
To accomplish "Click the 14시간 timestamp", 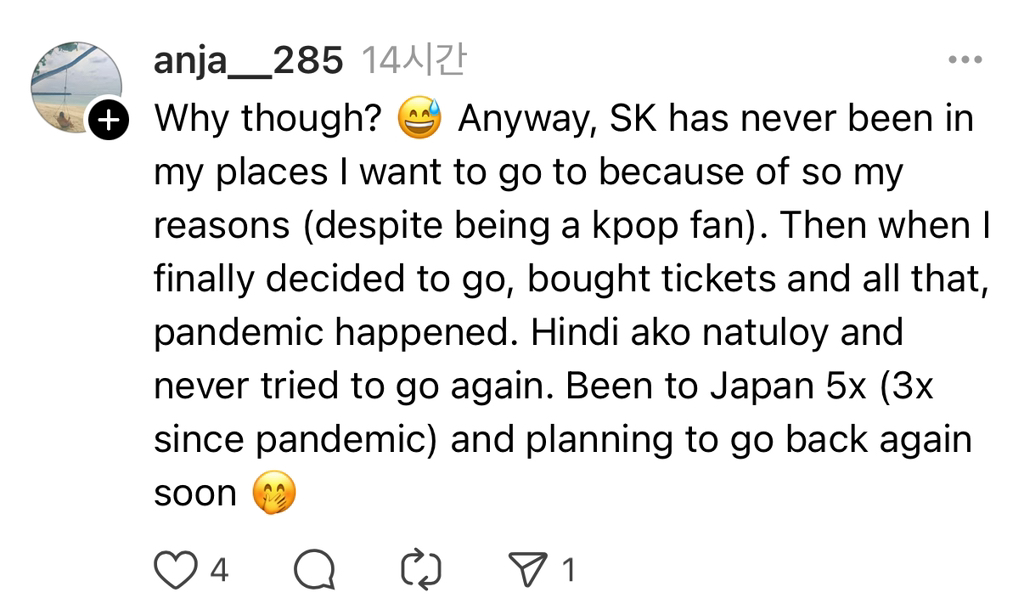I will point(412,62).
